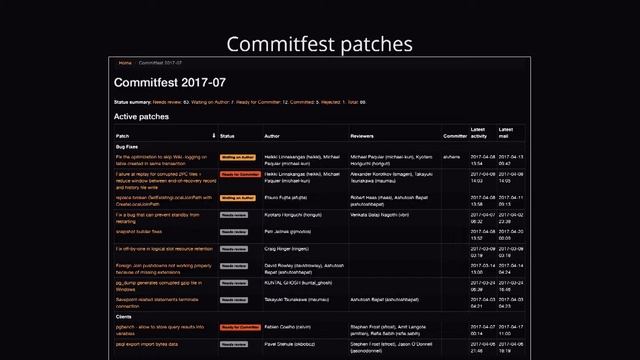Click author Fabien Coelho cell

point(287,327)
